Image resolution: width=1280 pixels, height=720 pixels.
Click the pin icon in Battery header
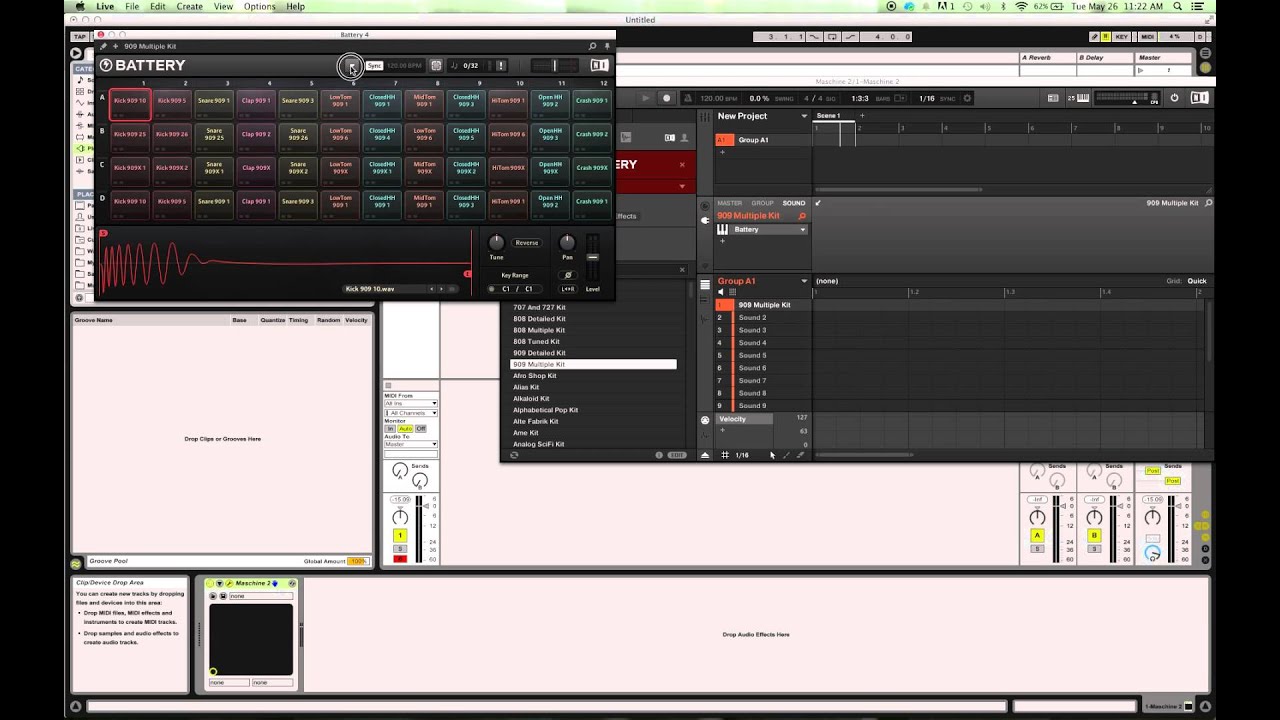[x=606, y=46]
